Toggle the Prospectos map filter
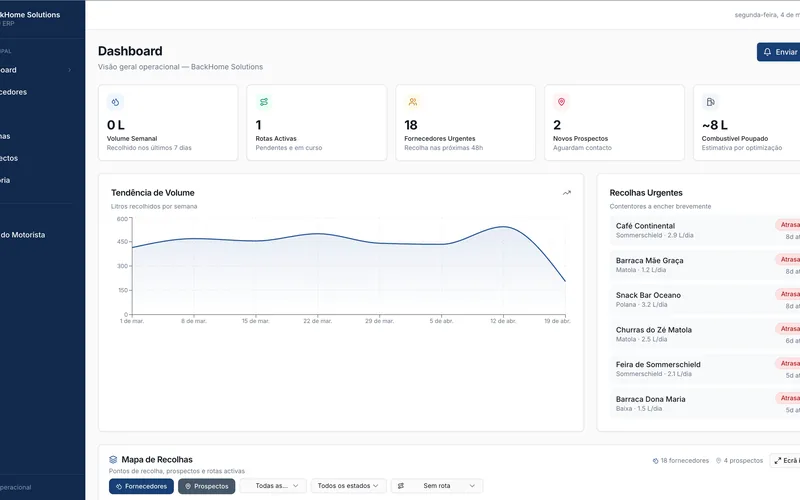This screenshot has height=500, width=800. click(x=207, y=486)
